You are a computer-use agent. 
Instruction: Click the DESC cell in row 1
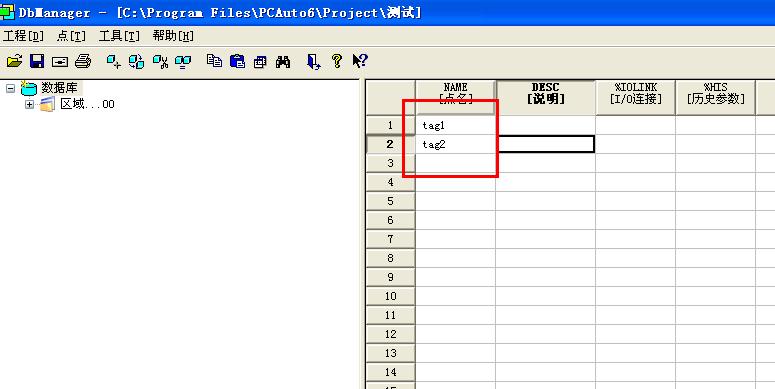point(546,126)
